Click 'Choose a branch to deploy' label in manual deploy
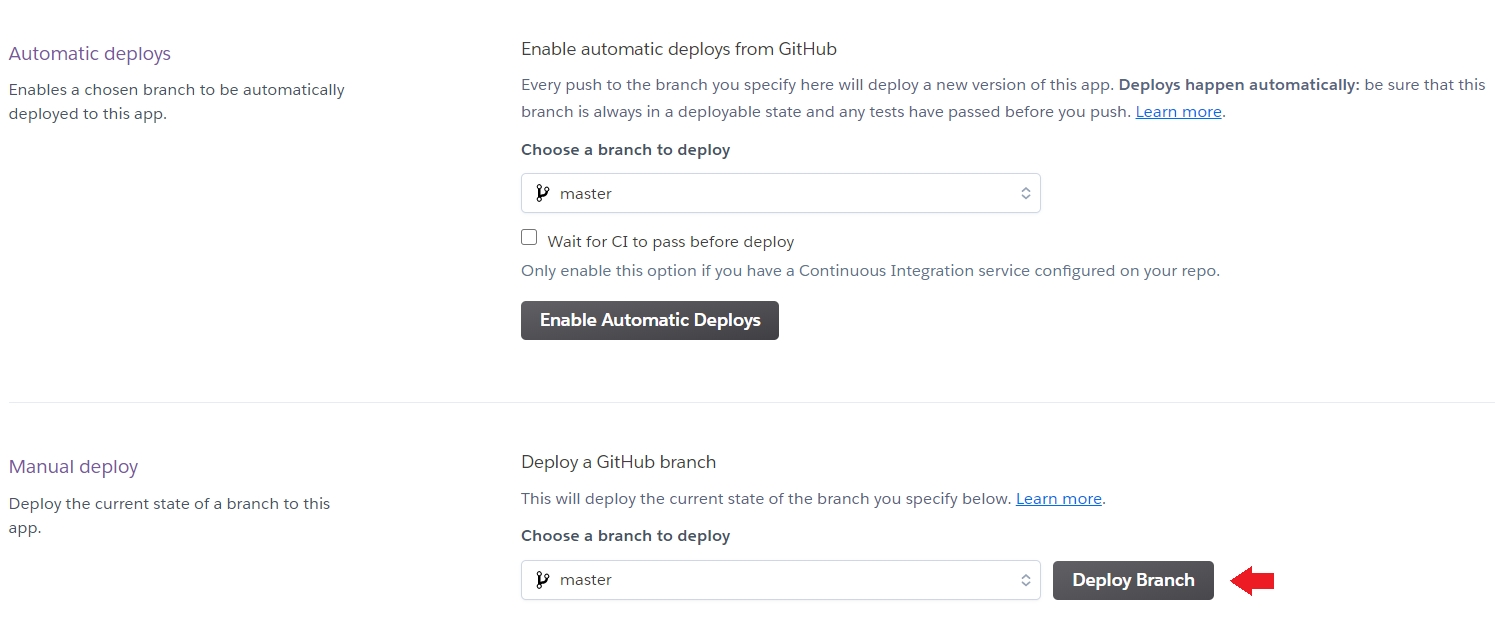The height and width of the screenshot is (633, 1495). click(625, 536)
